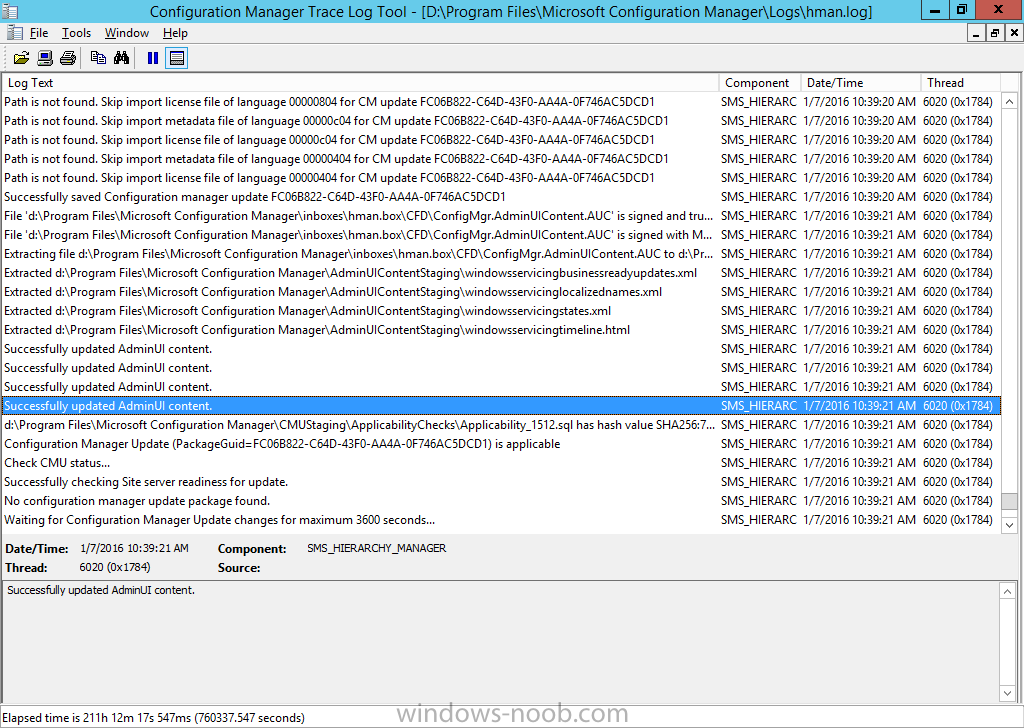Select 'Successfully checking Site server readiness' row
Image resolution: width=1024 pixels, height=728 pixels.
click(x=501, y=482)
